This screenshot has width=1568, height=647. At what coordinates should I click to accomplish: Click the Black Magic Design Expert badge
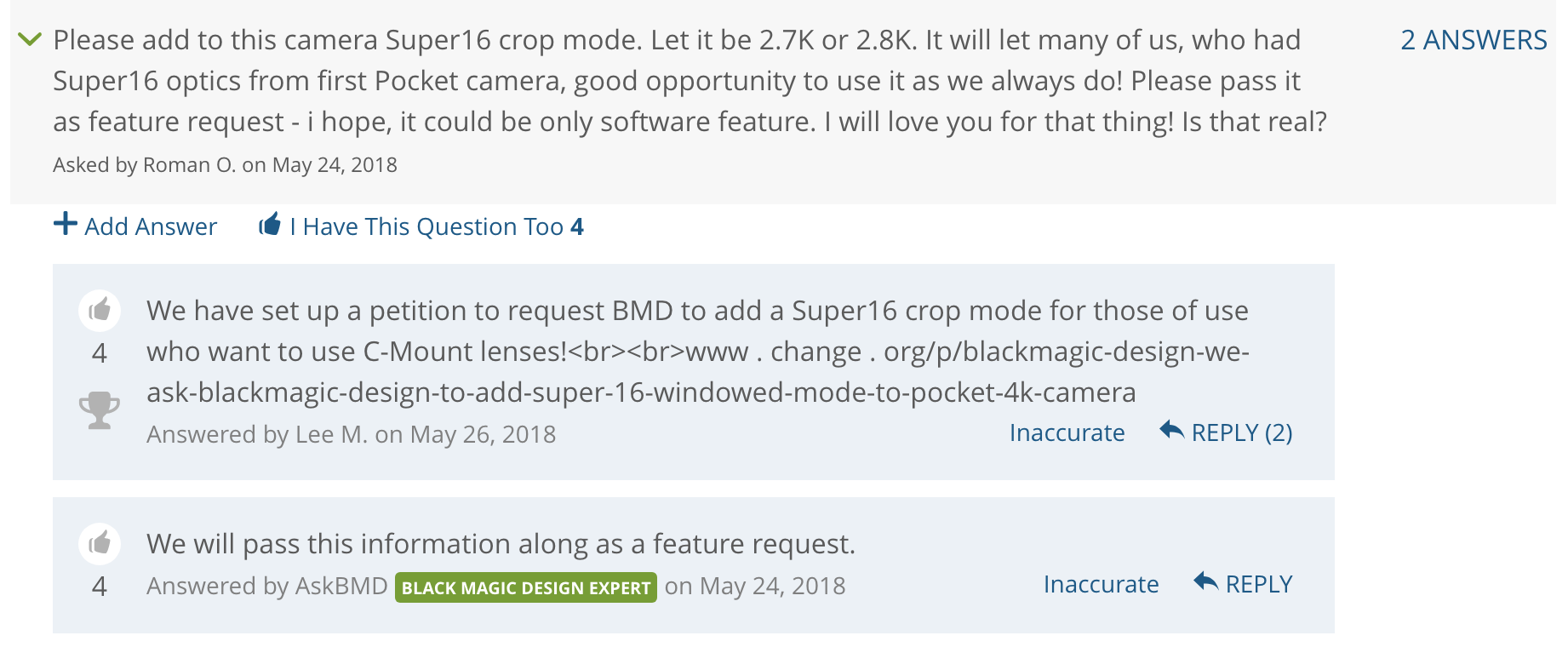click(526, 587)
